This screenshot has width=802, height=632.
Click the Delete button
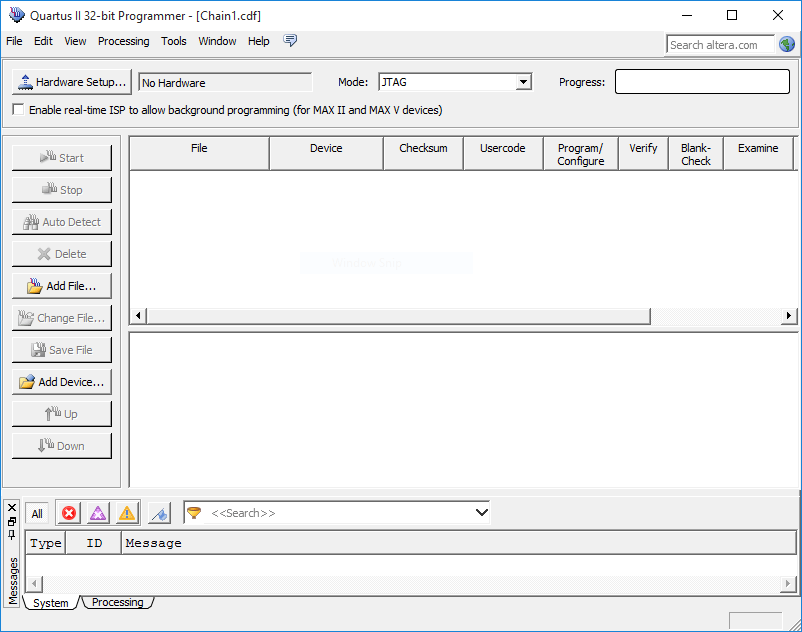(x=61, y=254)
